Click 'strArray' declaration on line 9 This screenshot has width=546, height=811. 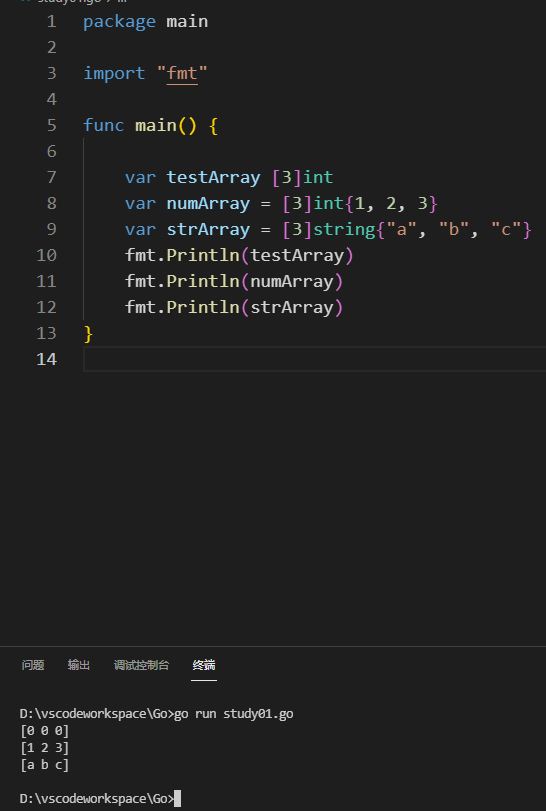(208, 229)
